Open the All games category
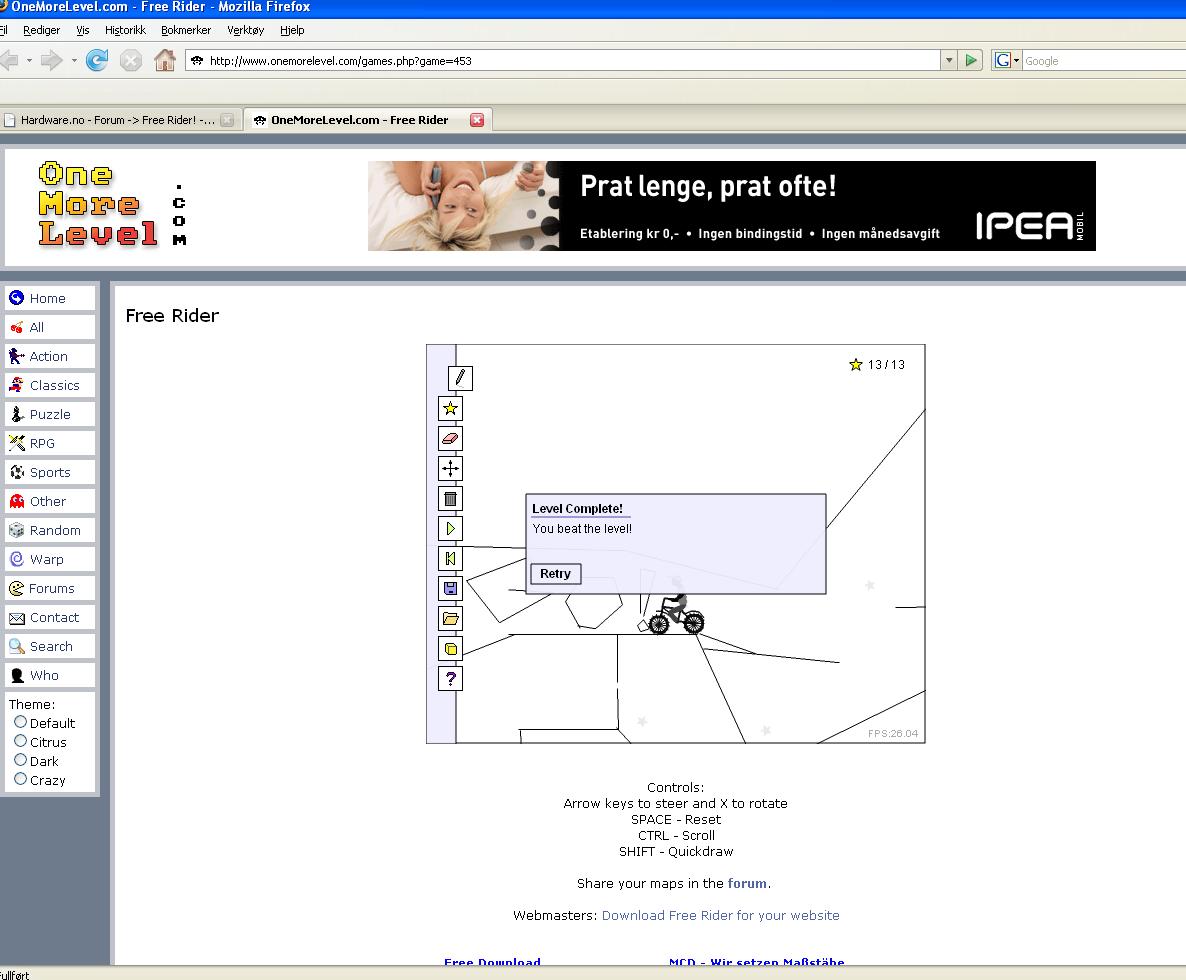Viewport: 1186px width, 980px height. pyautogui.click(x=50, y=327)
